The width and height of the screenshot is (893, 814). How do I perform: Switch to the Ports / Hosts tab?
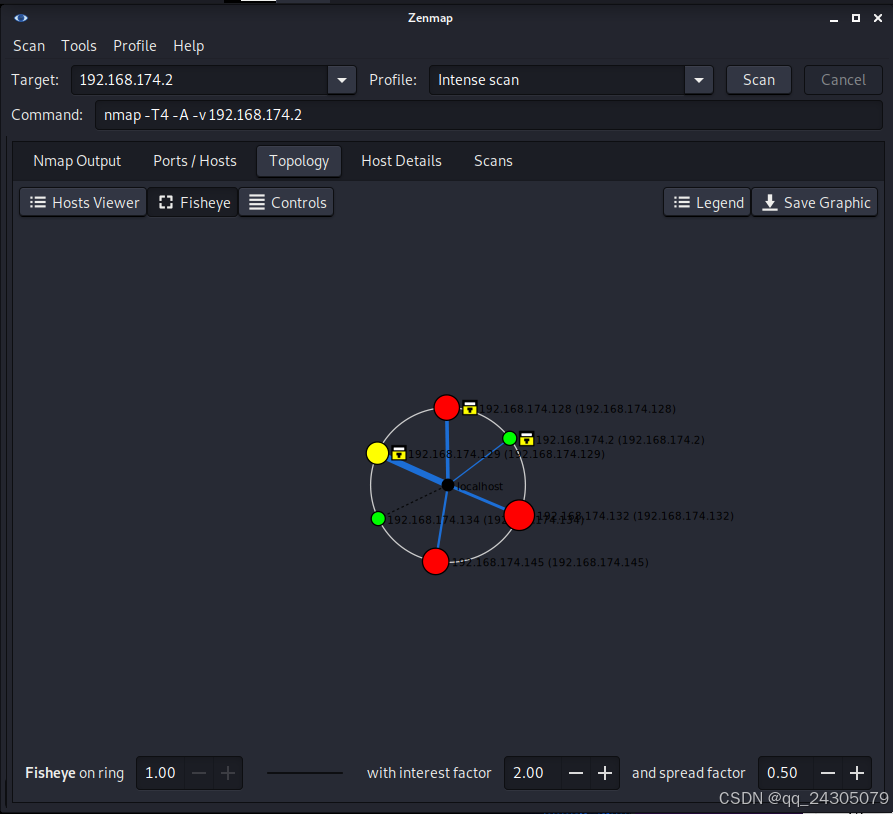point(195,161)
